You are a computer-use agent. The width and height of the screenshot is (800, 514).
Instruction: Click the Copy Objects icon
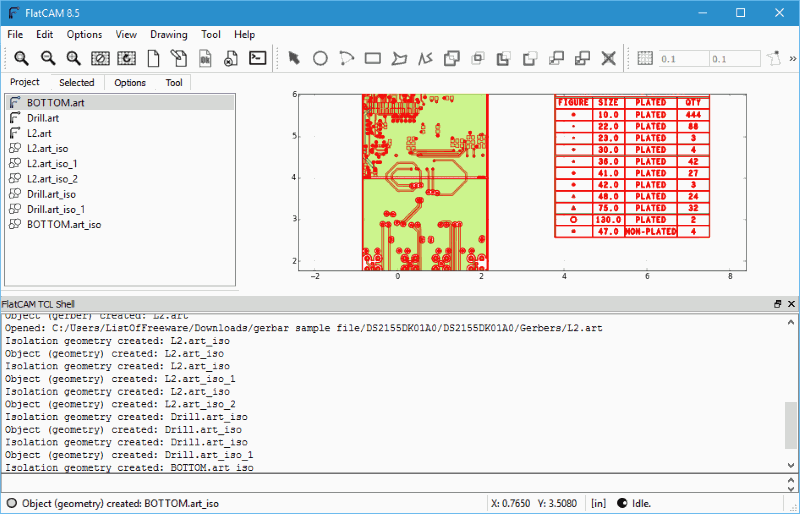tap(582, 58)
